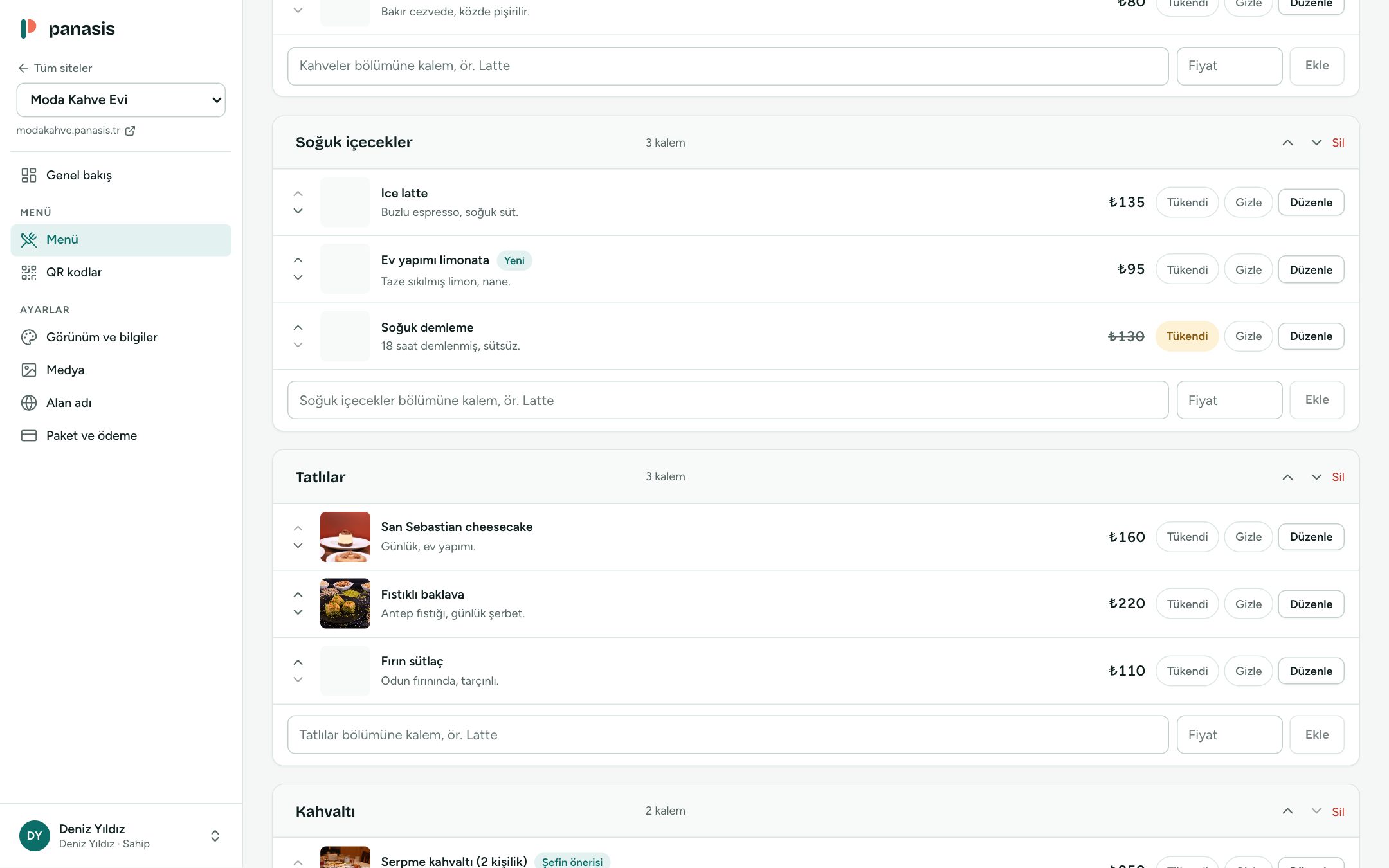The image size is (1389, 868).
Task: Move Ev yapımı limonata item up
Action: (298, 260)
